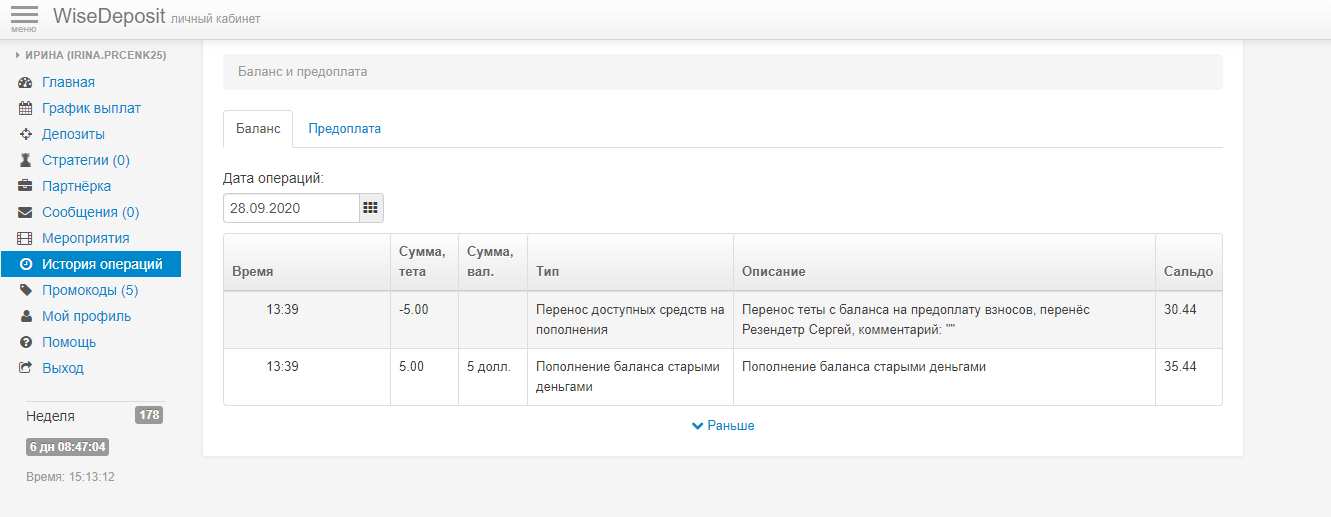The image size is (1331, 517).
Task: Log out using Выход link
Action: click(62, 369)
